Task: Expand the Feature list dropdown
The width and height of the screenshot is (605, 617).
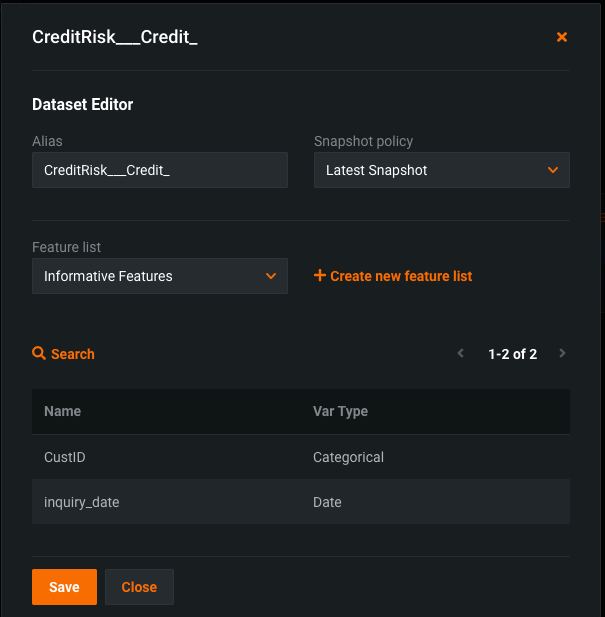Action: click(x=160, y=276)
